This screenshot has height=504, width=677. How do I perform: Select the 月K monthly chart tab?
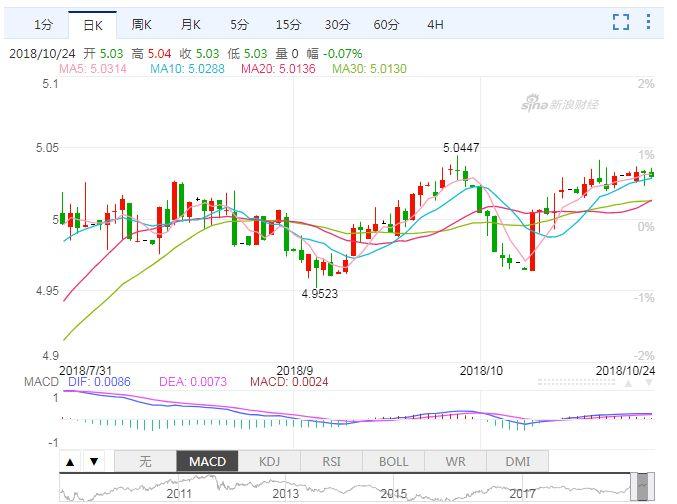pyautogui.click(x=190, y=24)
